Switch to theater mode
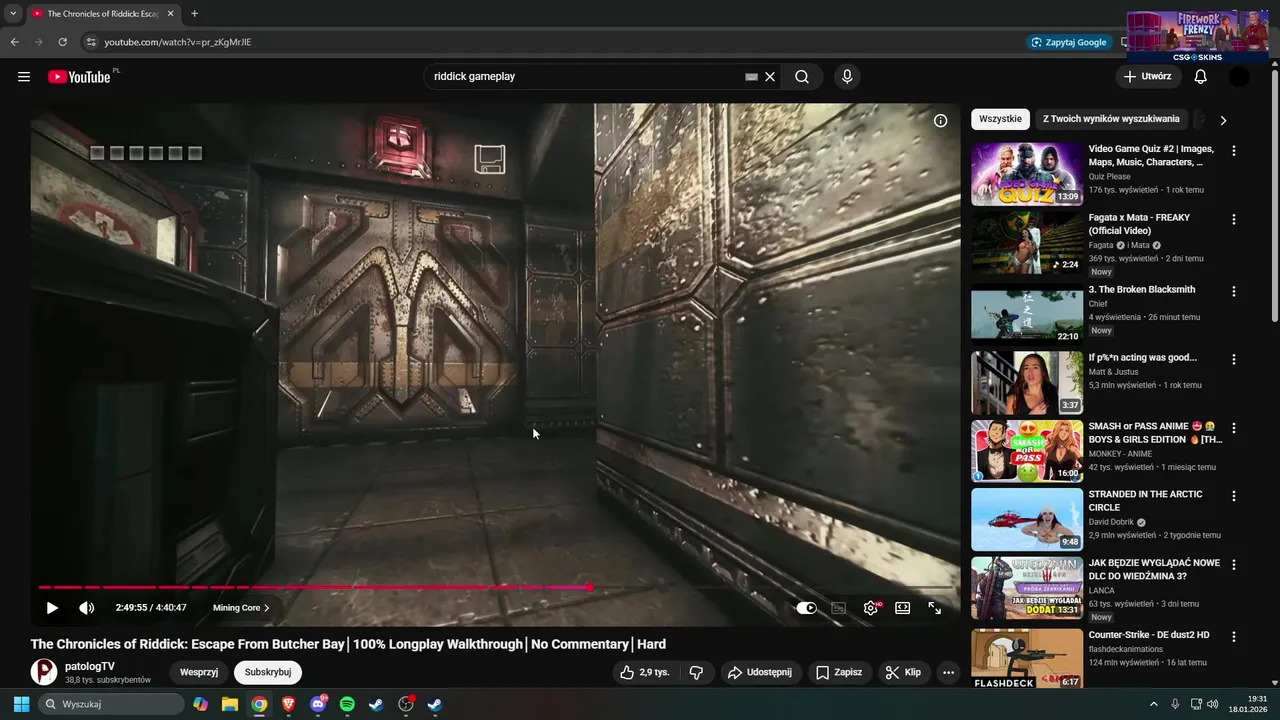The width and height of the screenshot is (1280, 720). pyautogui.click(x=902, y=608)
